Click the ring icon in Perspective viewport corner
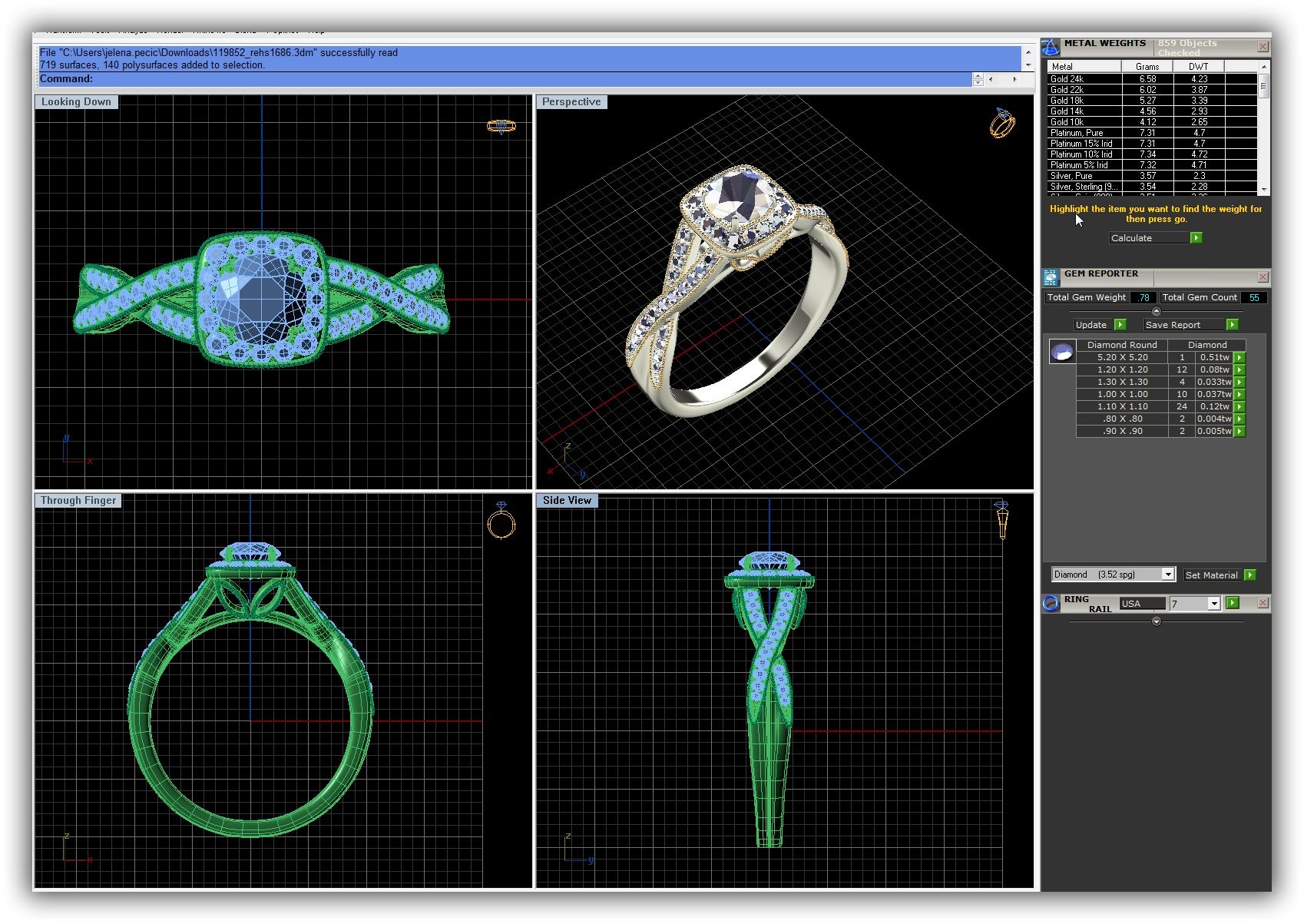The width and height of the screenshot is (1304, 924). pyautogui.click(x=1002, y=123)
